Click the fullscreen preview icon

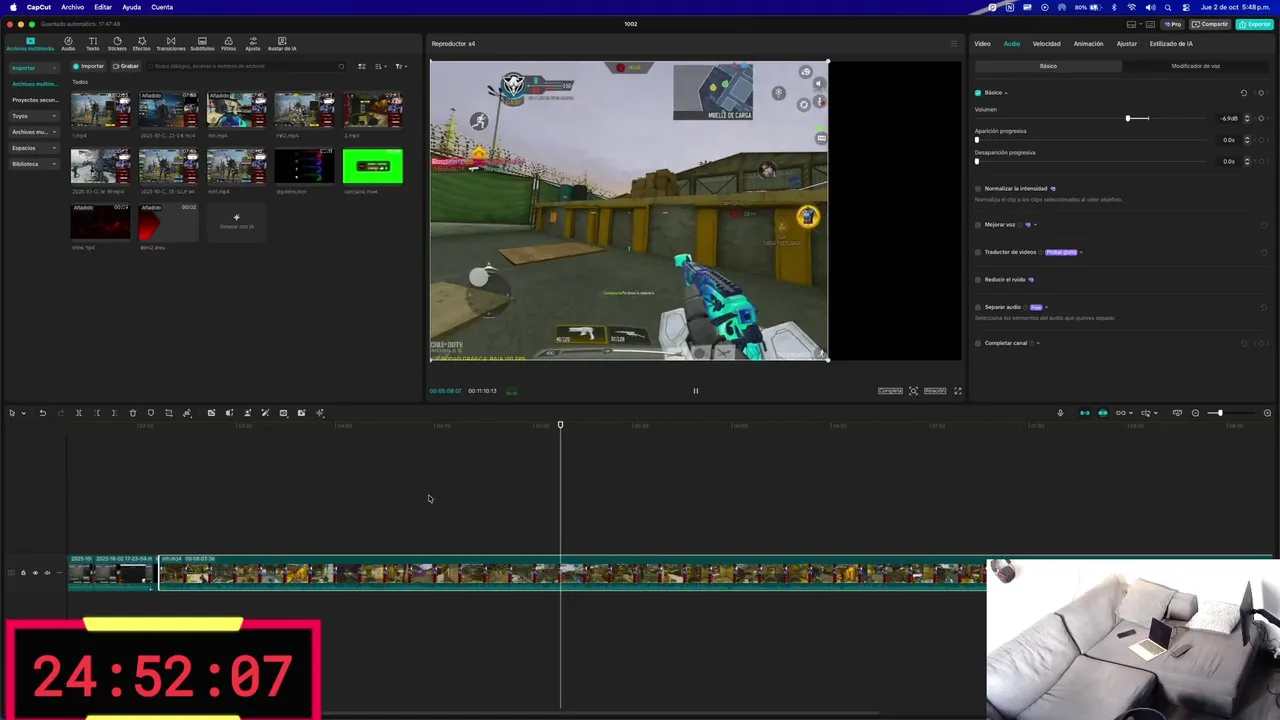pyautogui.click(x=958, y=391)
